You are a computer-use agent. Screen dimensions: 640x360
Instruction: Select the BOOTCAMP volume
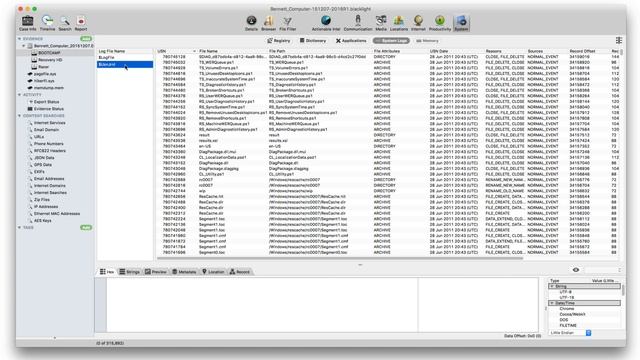(x=49, y=53)
